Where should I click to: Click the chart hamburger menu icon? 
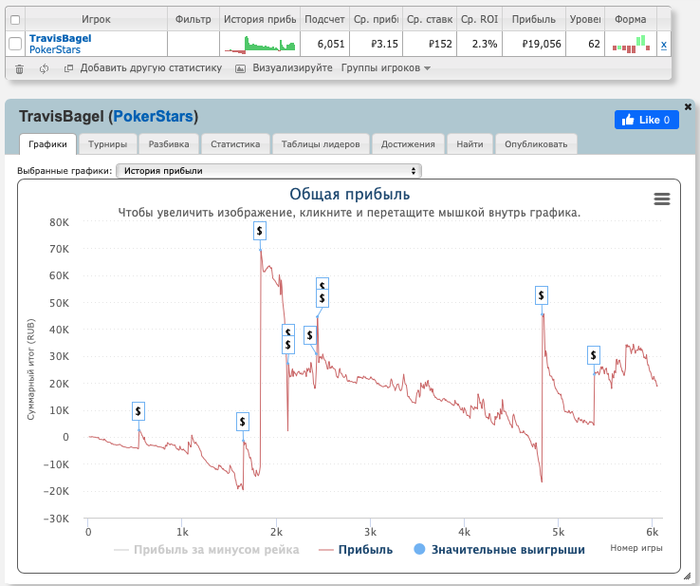[x=662, y=199]
